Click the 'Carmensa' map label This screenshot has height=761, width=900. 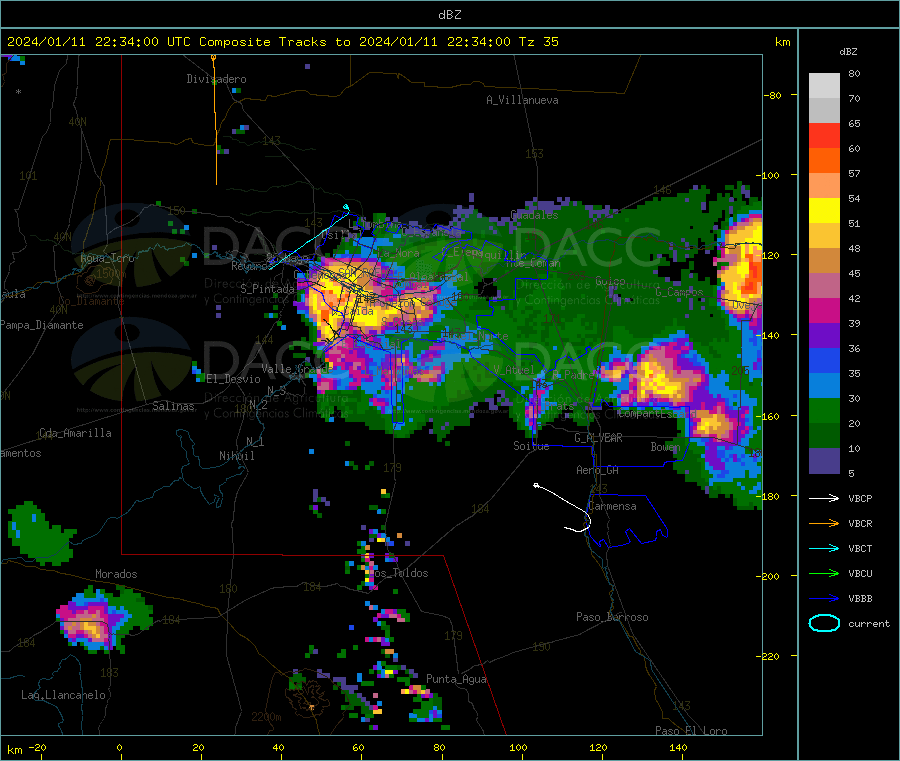[x=612, y=506]
